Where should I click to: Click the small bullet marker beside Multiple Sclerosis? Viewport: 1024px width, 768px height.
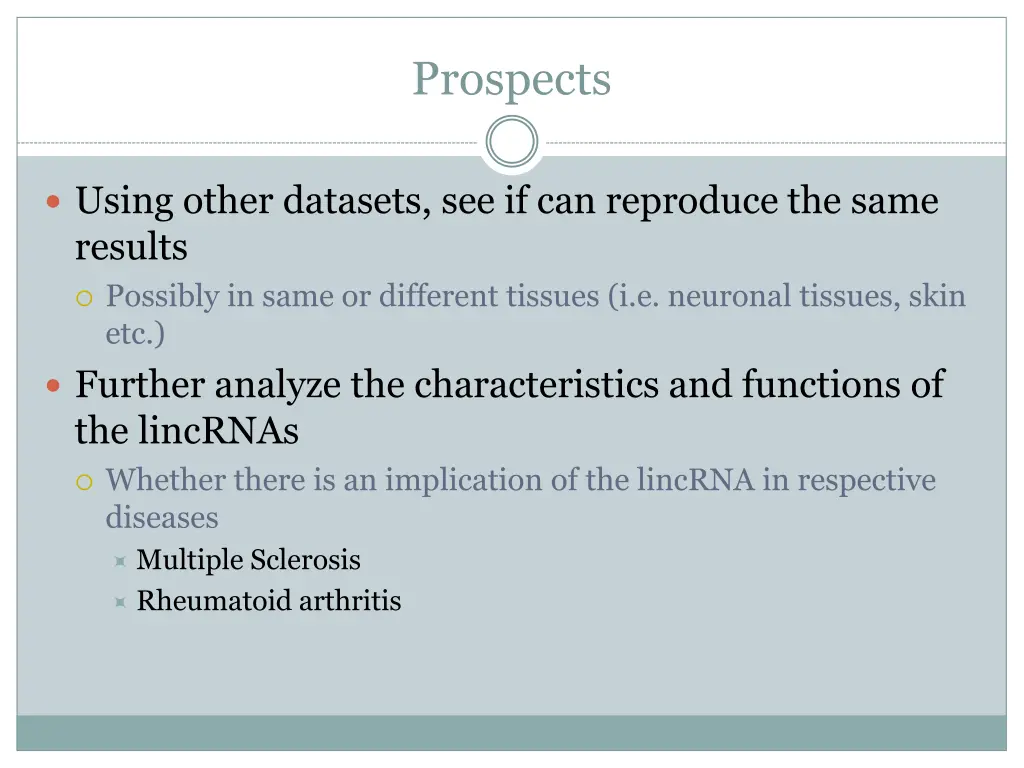tap(120, 562)
